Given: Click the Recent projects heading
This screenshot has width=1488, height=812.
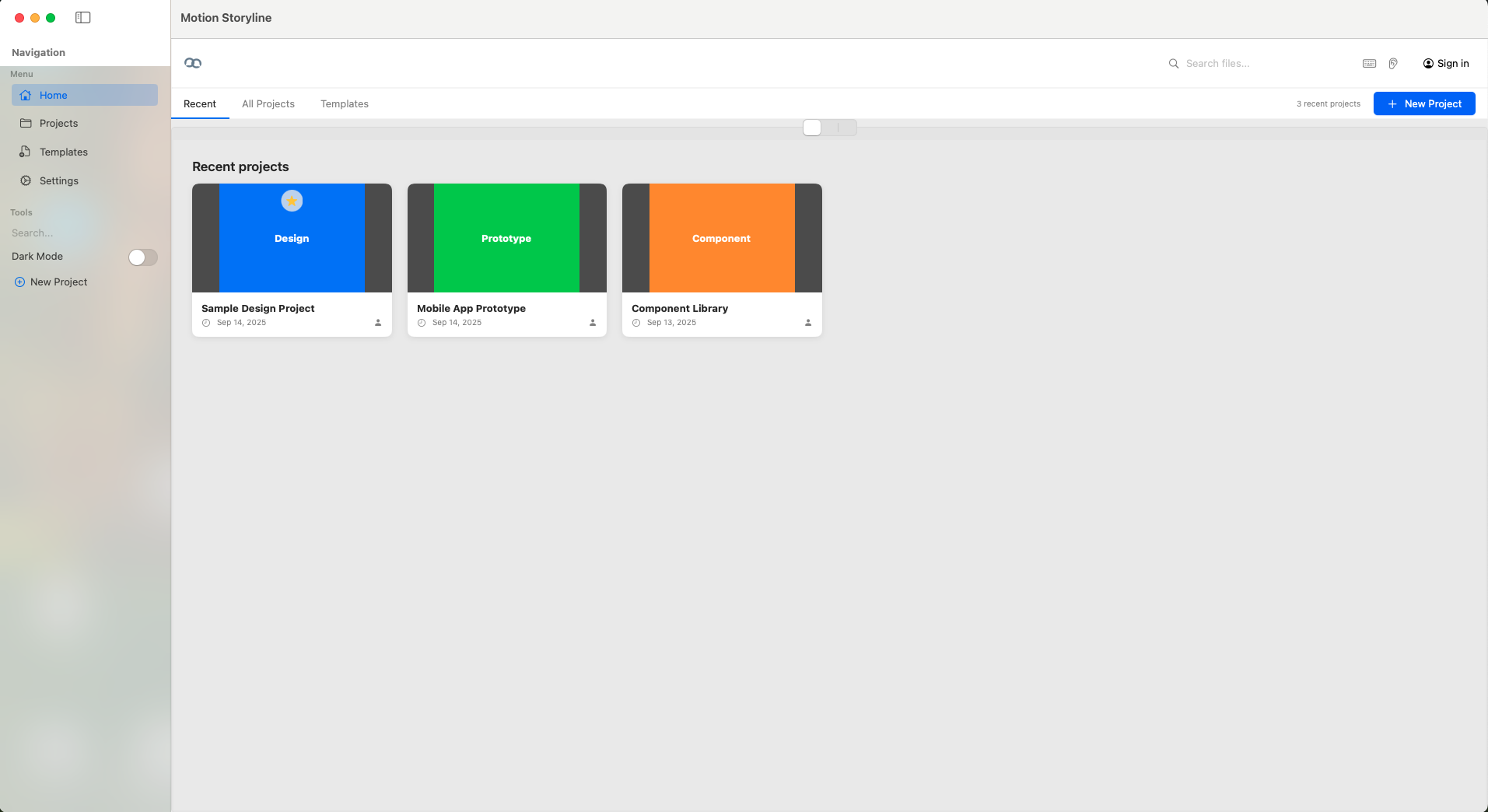Looking at the screenshot, I should 240,167.
